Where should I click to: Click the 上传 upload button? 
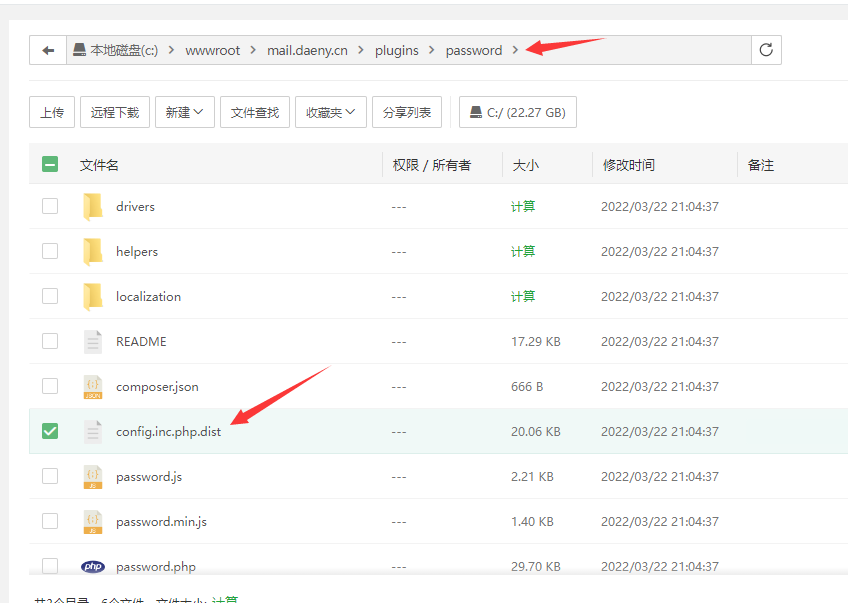point(52,113)
